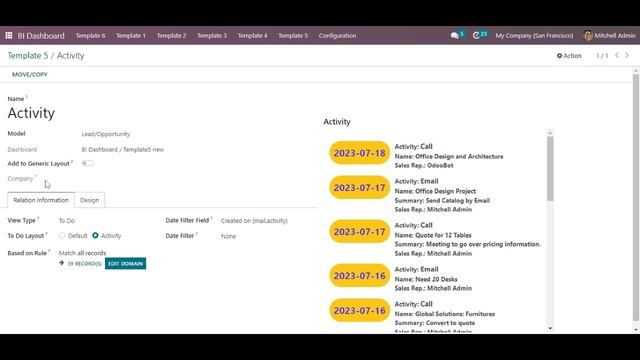Open Template 1 menu
The height and width of the screenshot is (360, 640).
(x=131, y=36)
